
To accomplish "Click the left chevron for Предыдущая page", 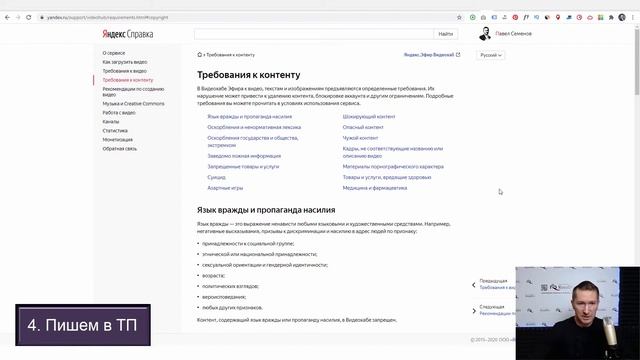I will coord(473,285).
